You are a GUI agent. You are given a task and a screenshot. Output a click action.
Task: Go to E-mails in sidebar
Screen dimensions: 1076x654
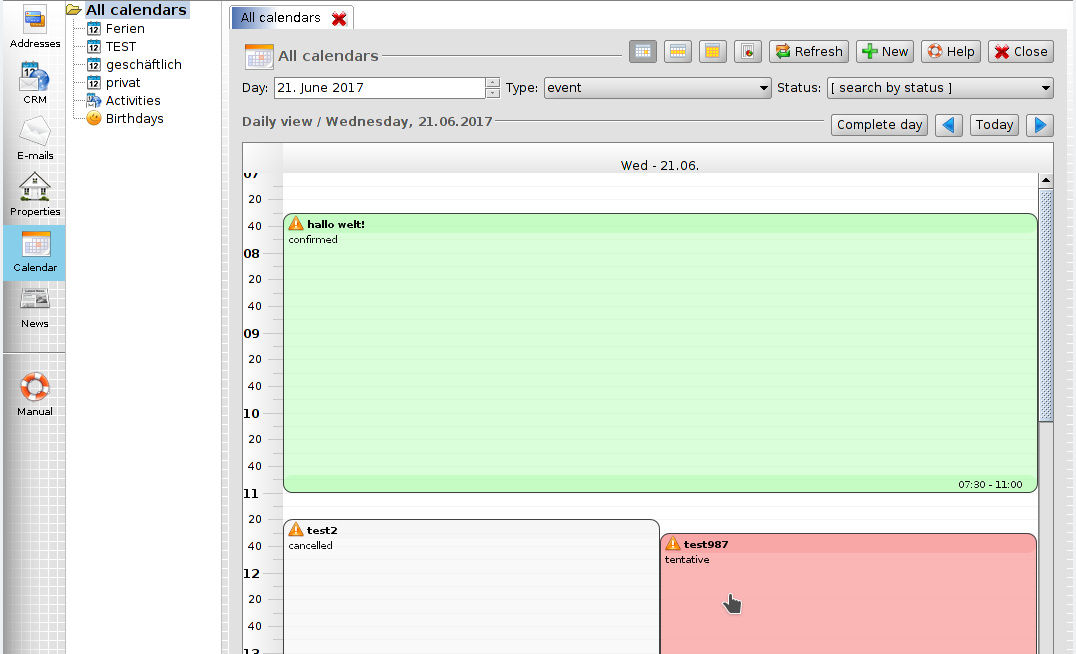coord(35,138)
